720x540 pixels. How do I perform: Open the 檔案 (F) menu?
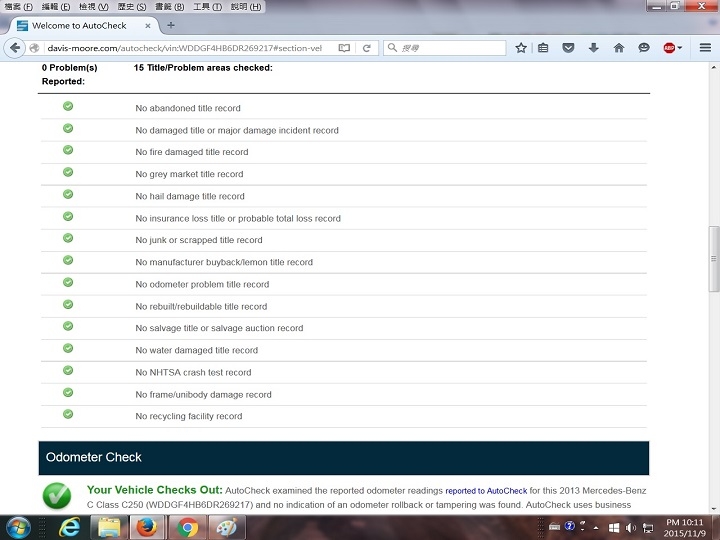[19, 6]
